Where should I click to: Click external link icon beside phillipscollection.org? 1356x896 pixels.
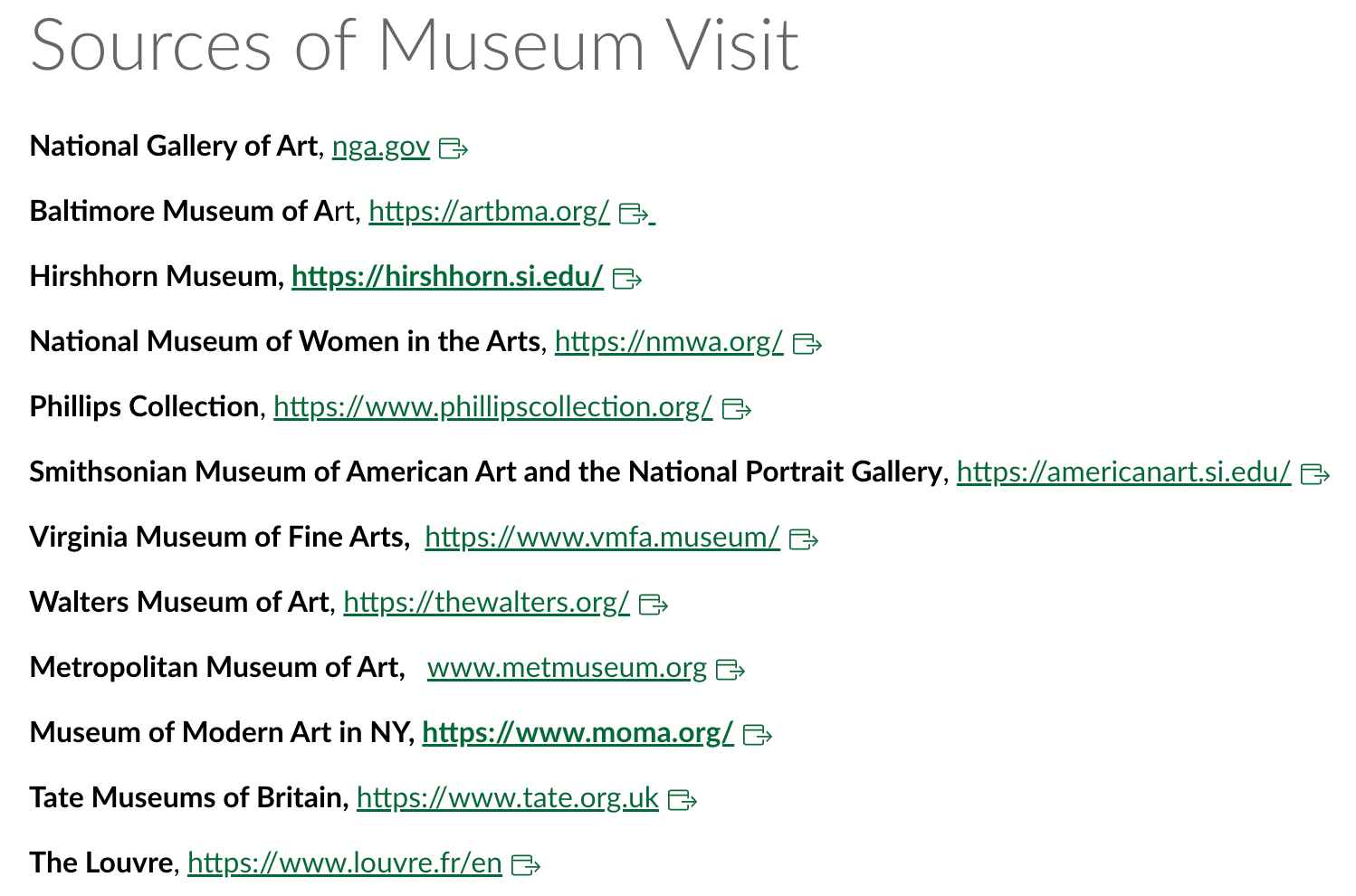coord(737,409)
